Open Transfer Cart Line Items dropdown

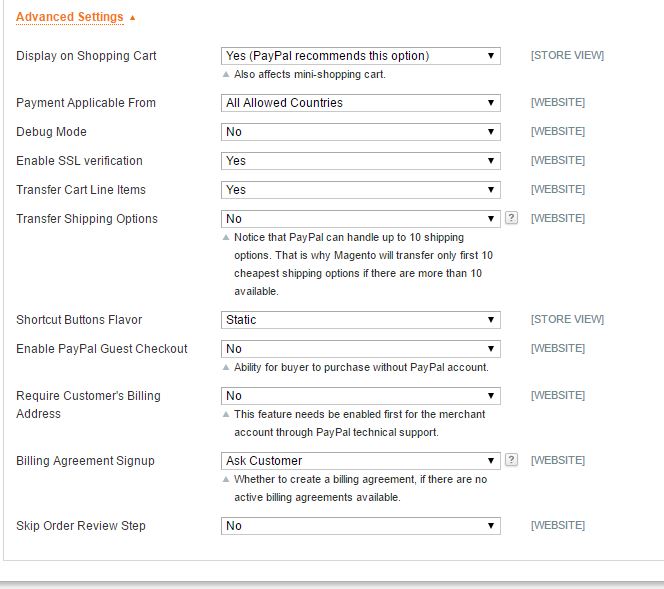[x=361, y=190]
